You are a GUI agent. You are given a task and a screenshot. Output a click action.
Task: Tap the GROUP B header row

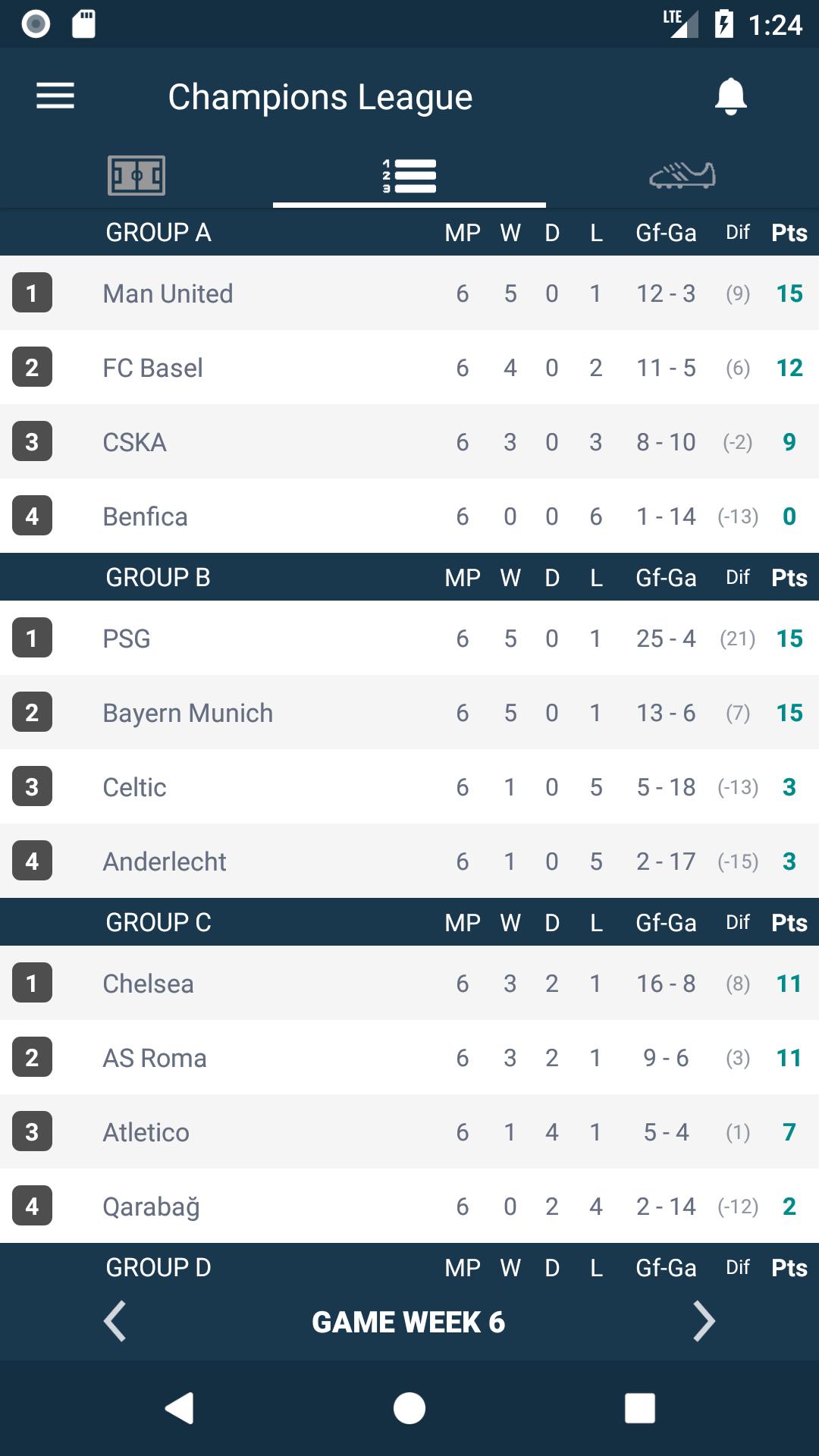(x=409, y=577)
